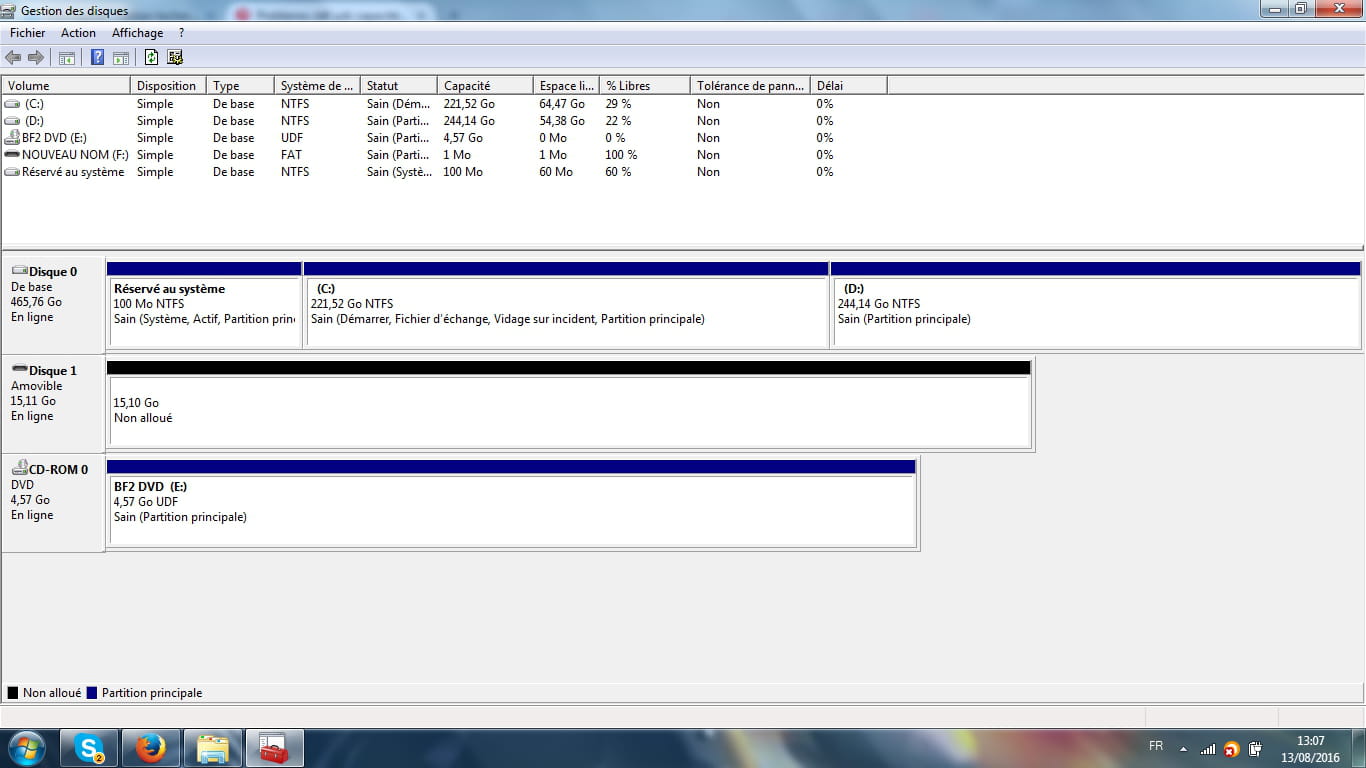Click the Windows Start button
1366x768 pixels.
coord(27,748)
